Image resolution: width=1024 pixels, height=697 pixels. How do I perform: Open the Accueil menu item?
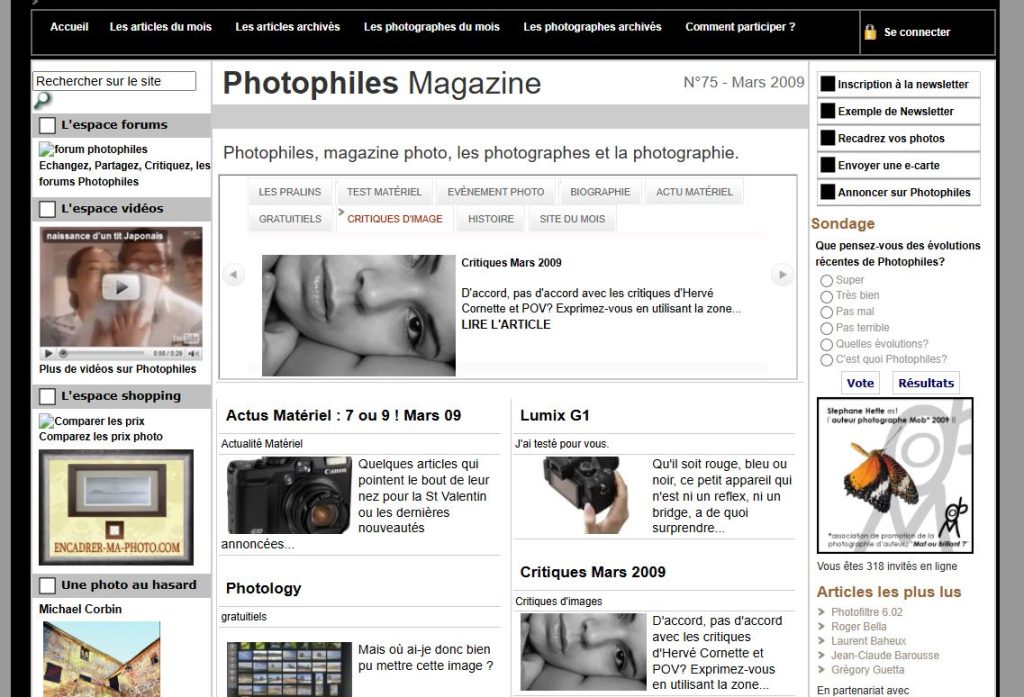(x=69, y=27)
